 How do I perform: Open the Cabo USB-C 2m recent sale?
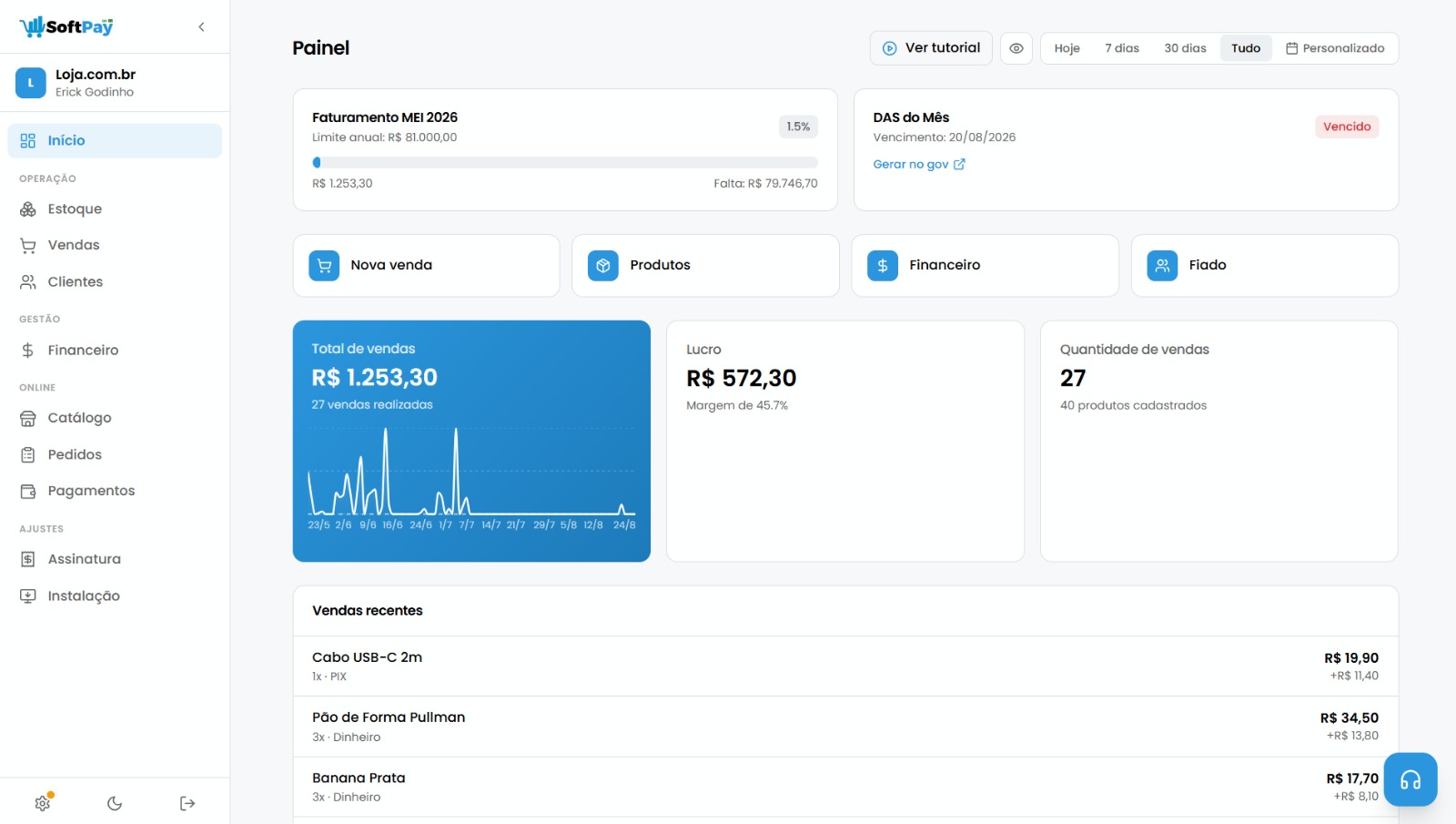pos(845,666)
